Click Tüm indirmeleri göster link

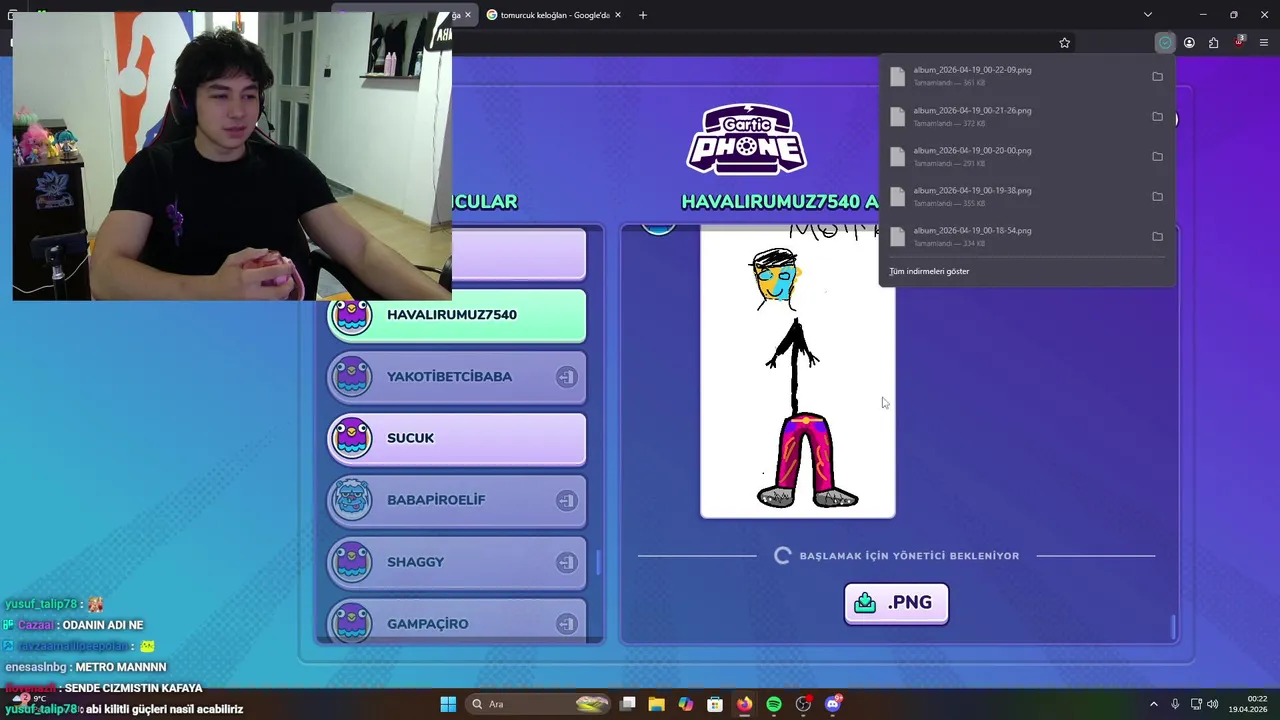click(x=929, y=271)
